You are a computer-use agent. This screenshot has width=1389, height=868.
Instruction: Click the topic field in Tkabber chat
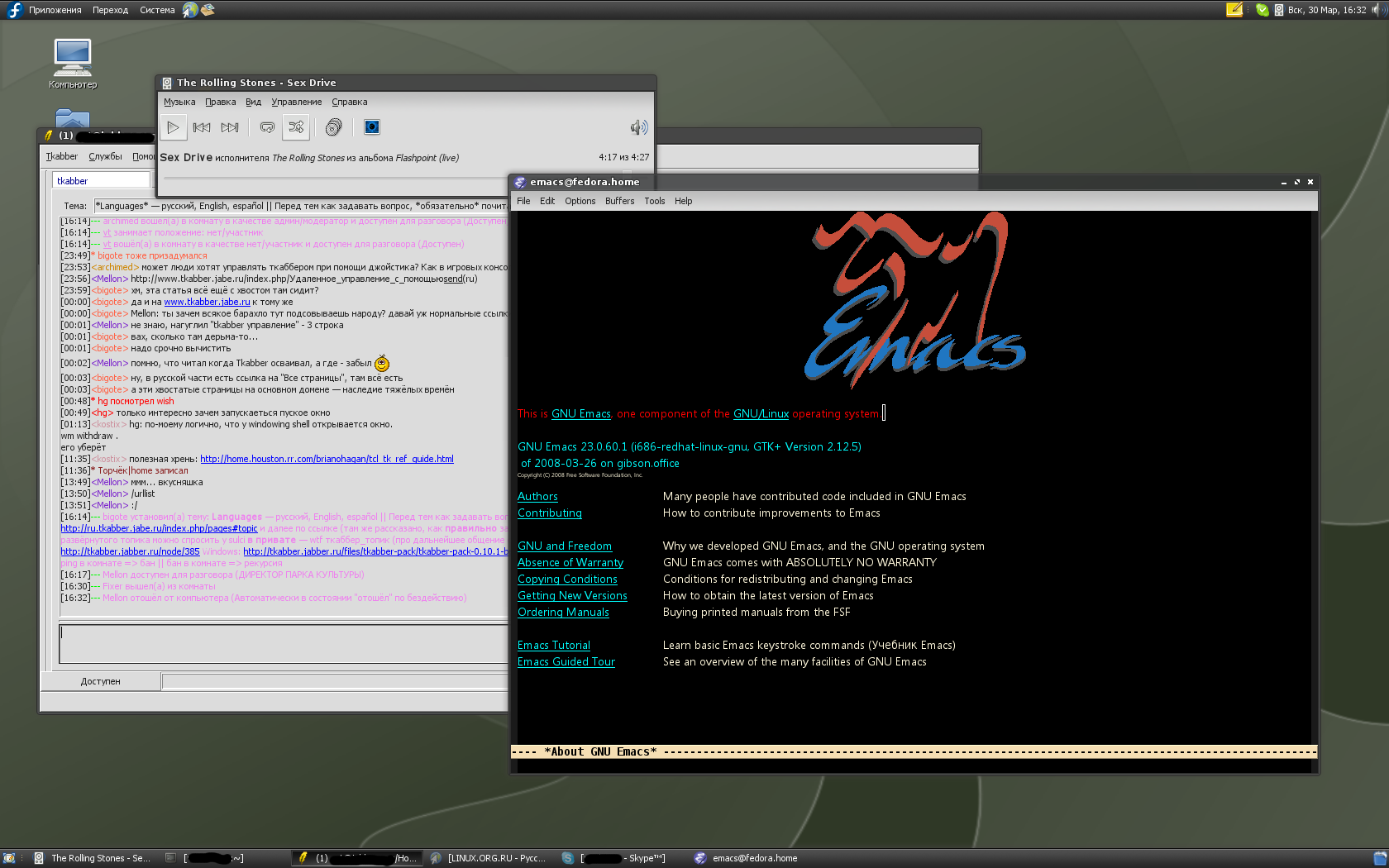click(x=300, y=206)
